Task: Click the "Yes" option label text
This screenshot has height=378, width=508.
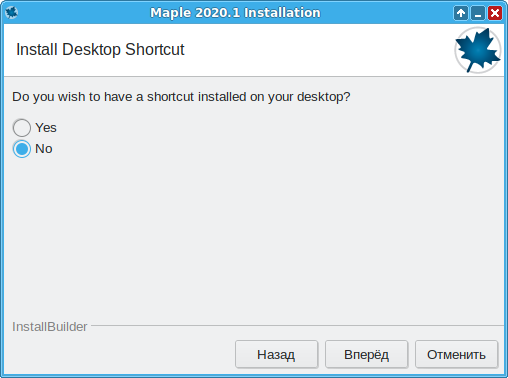Action: [46, 128]
